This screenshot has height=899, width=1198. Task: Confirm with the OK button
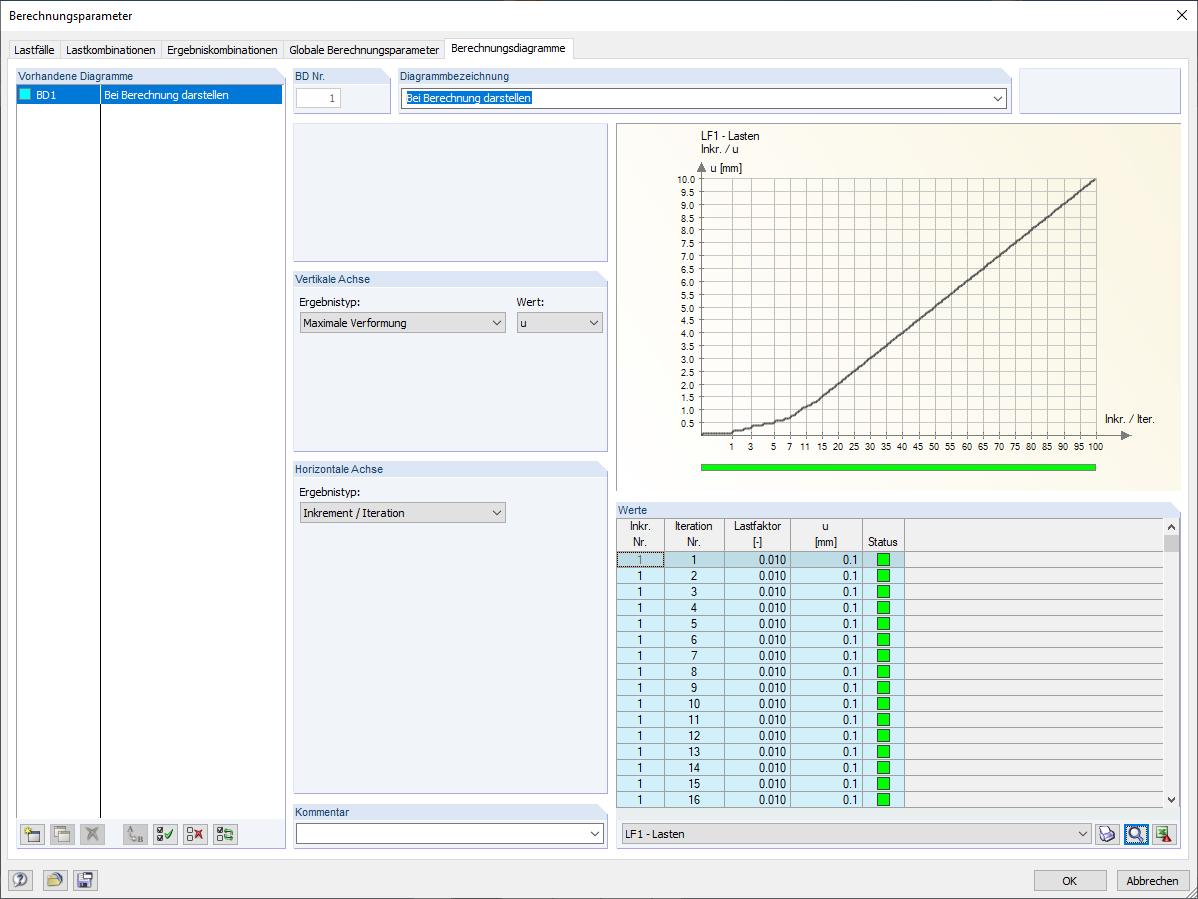pyautogui.click(x=1070, y=881)
